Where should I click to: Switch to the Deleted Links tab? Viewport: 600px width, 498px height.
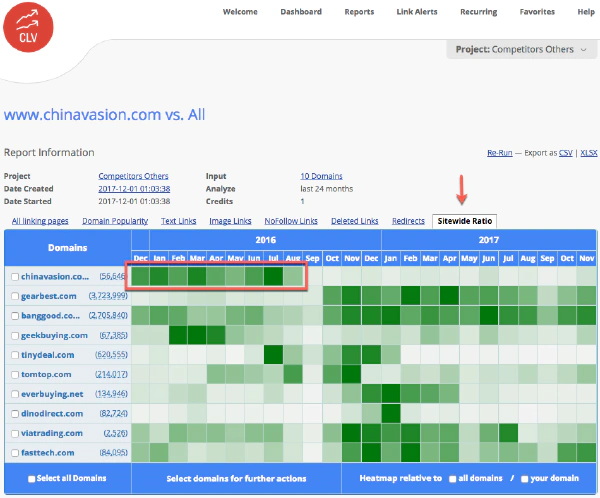[355, 221]
